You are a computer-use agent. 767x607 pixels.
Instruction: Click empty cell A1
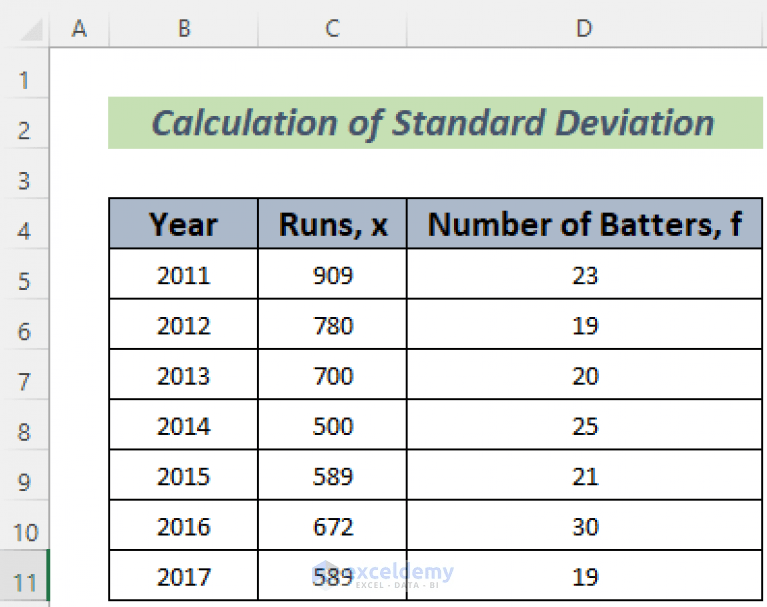pyautogui.click(x=79, y=73)
